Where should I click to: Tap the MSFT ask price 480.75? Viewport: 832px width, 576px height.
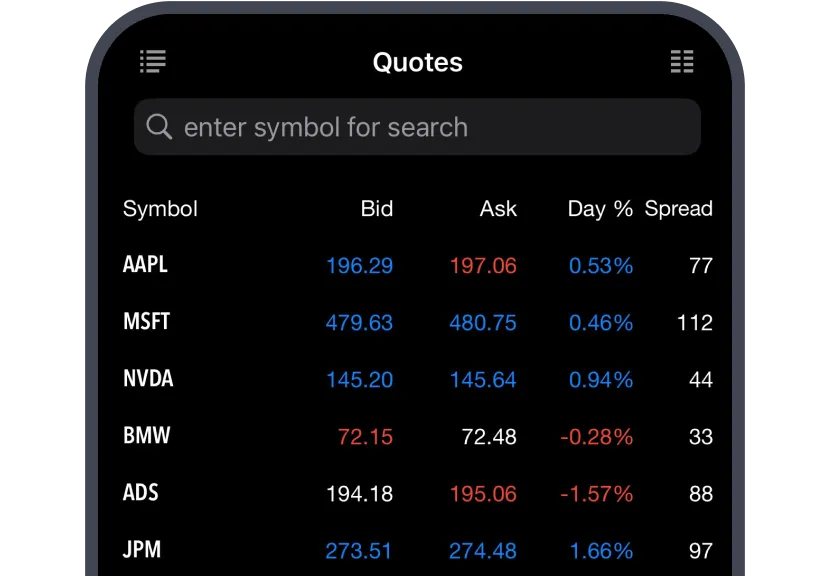click(x=483, y=323)
